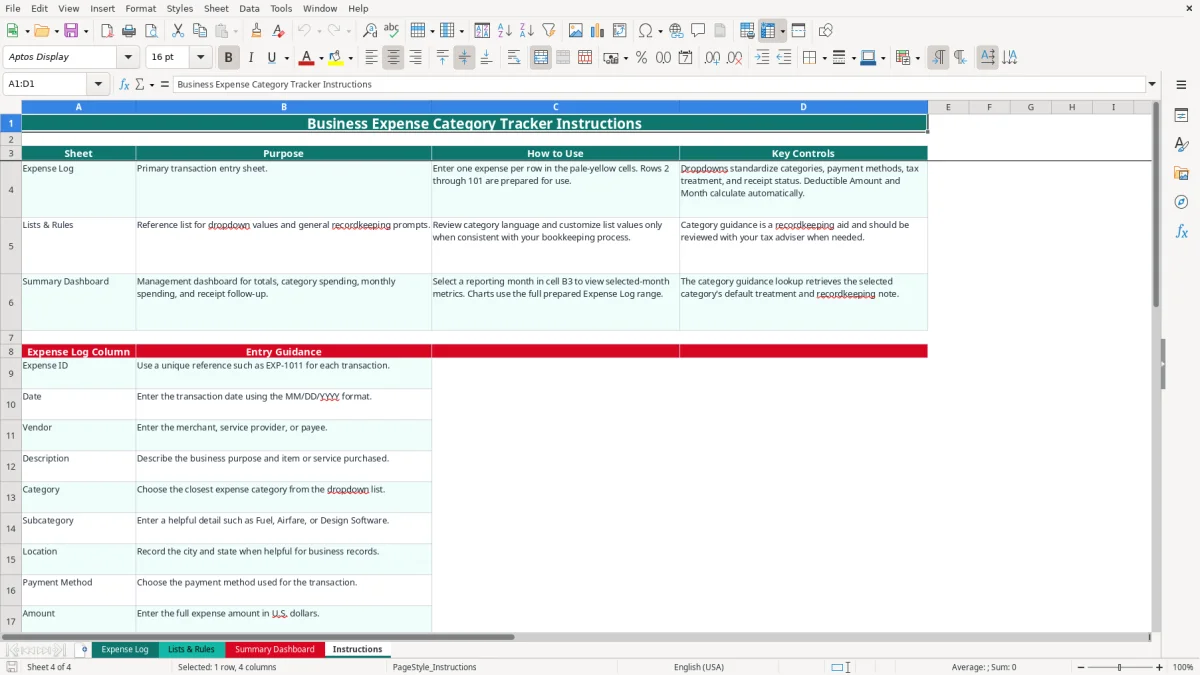Open Find & Replace icon
1200x675 pixels.
(370, 31)
